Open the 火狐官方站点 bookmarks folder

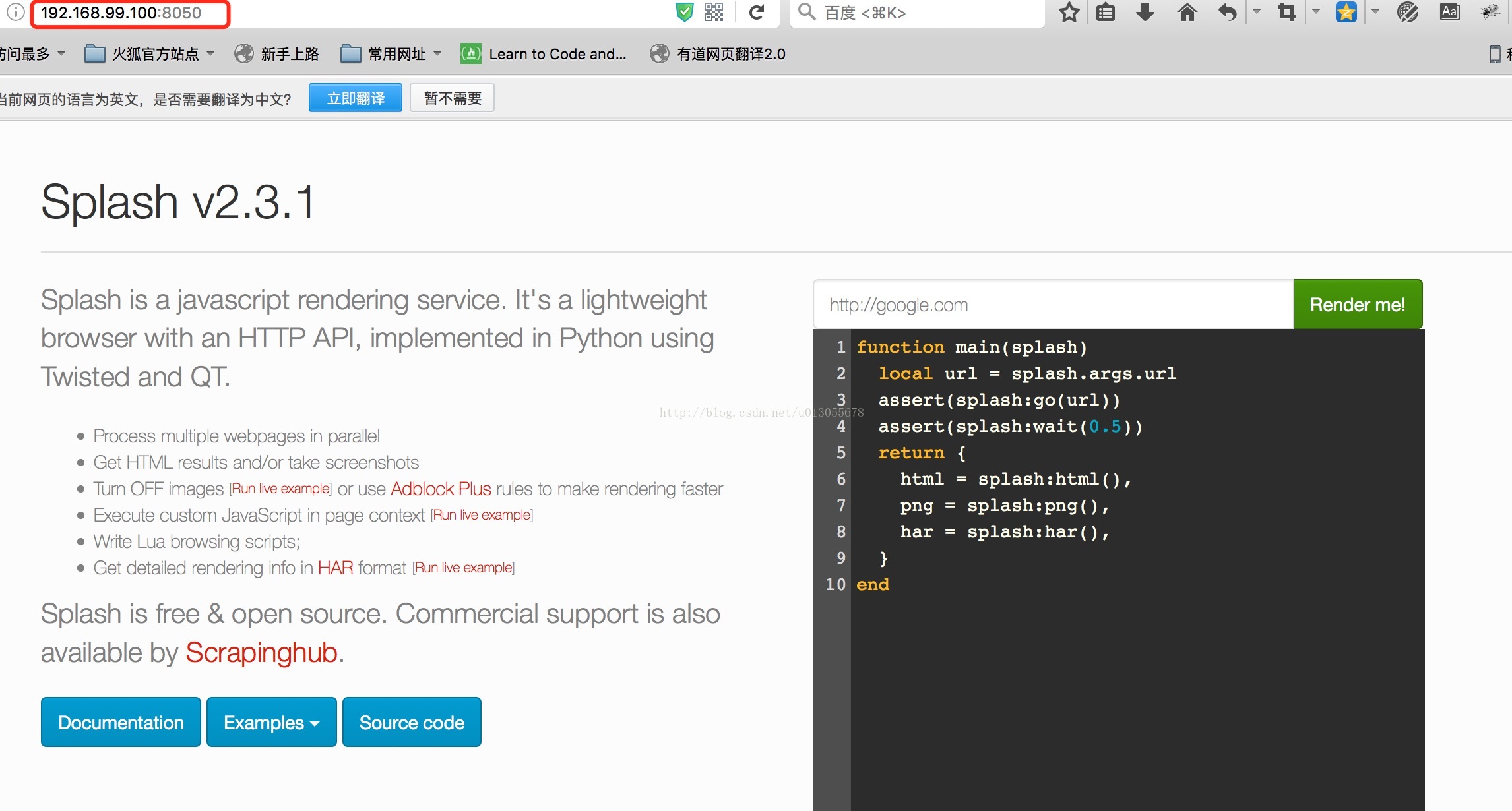[x=150, y=54]
